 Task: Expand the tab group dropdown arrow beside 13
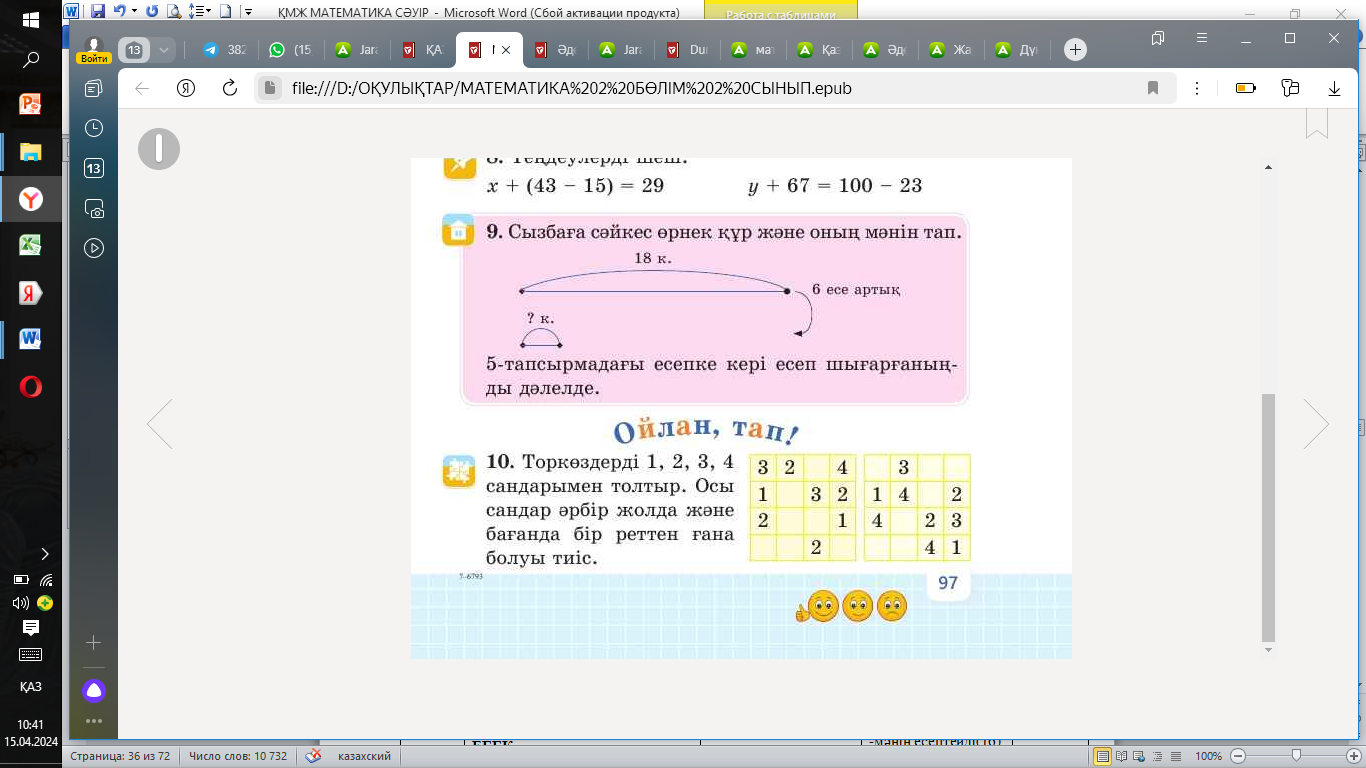pos(164,49)
